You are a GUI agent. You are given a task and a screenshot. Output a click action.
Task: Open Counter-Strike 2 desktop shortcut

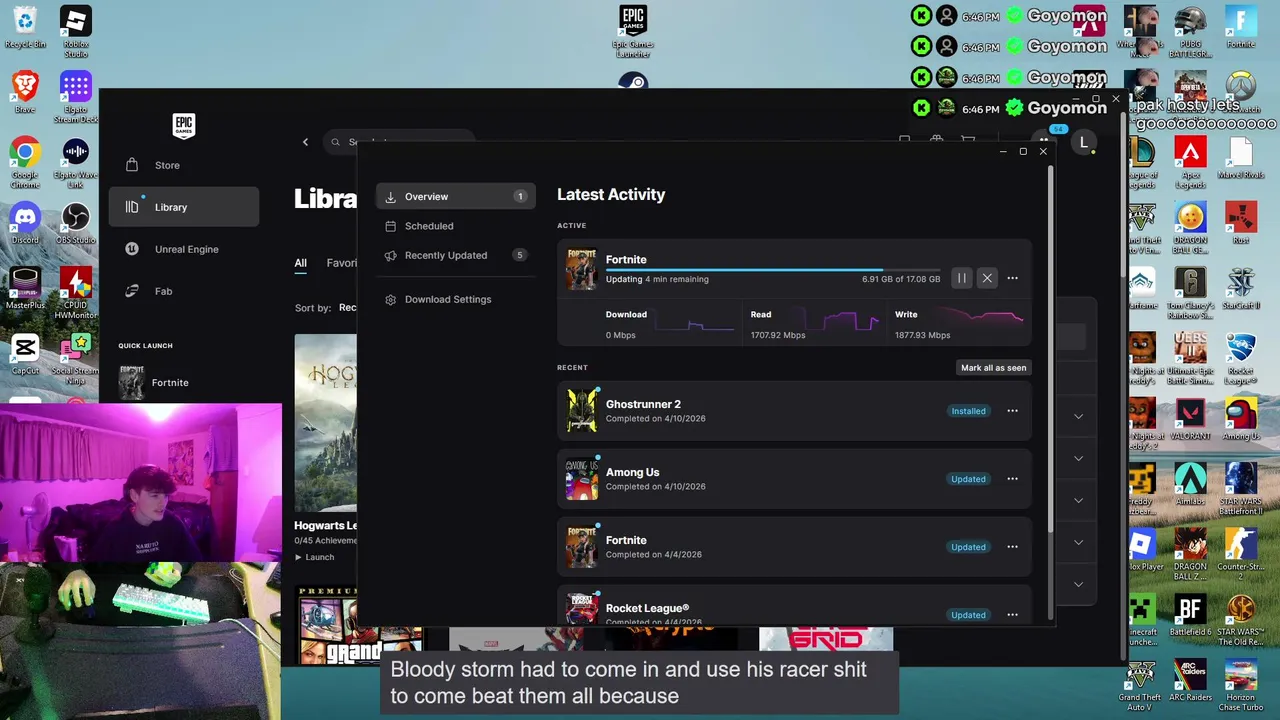tap(1241, 554)
